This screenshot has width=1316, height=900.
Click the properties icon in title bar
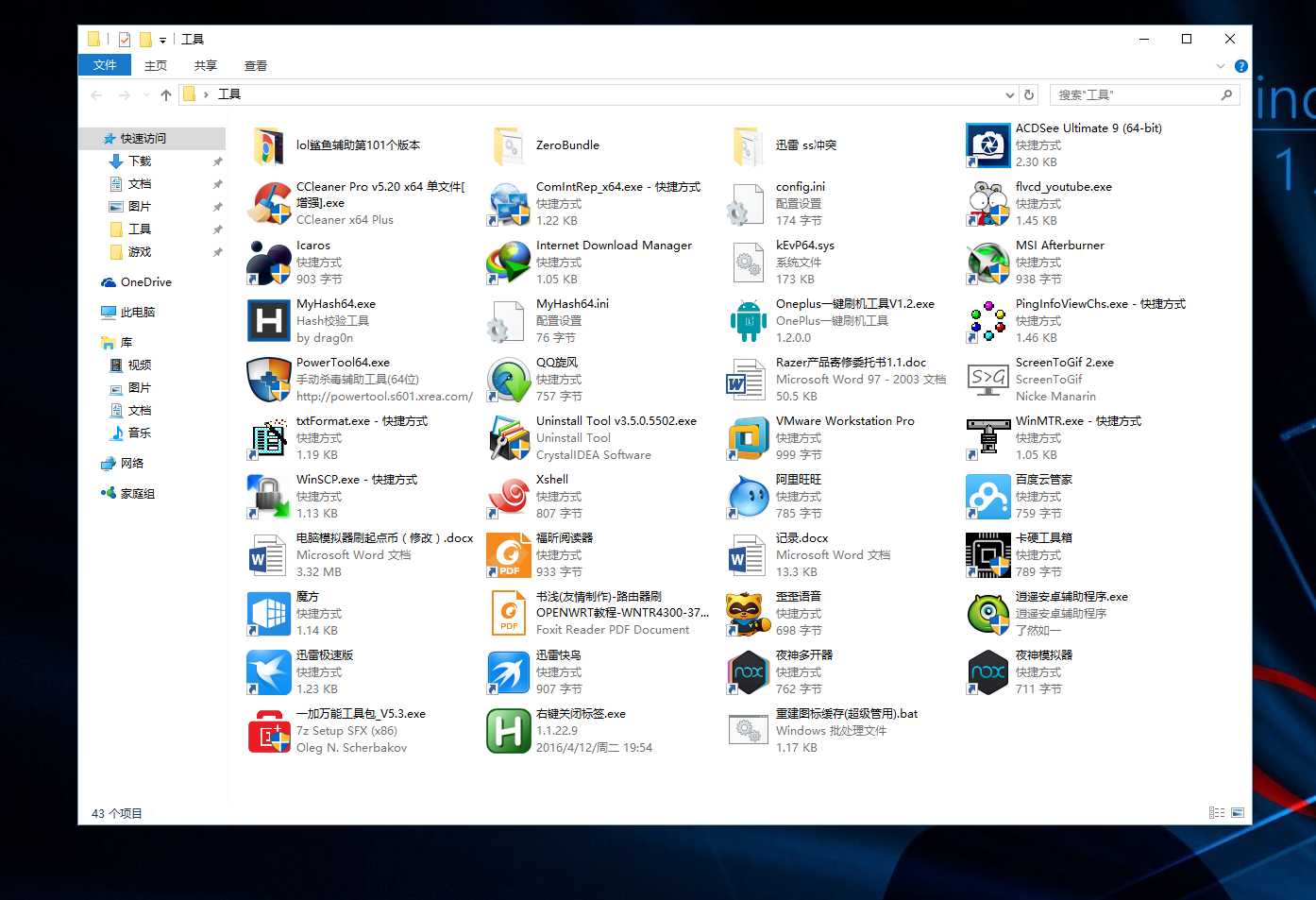125,40
